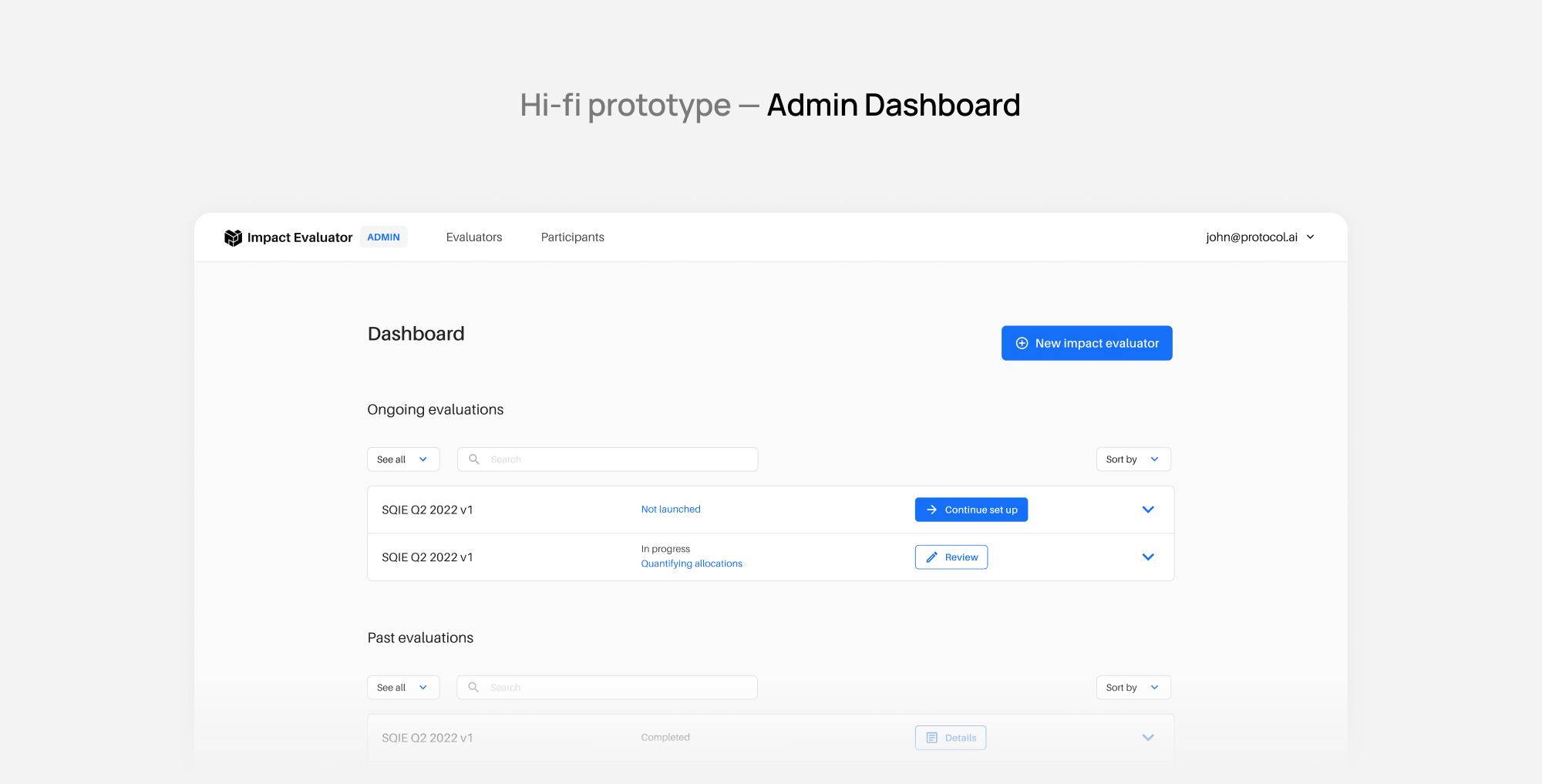Open See all filter for Past evaluations

(x=402, y=688)
